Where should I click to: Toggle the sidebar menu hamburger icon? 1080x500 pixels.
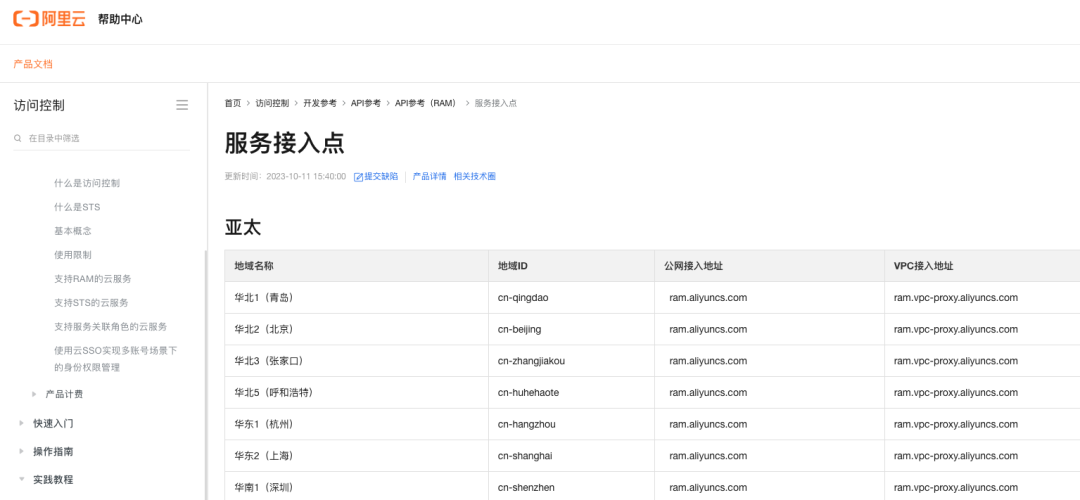(182, 105)
